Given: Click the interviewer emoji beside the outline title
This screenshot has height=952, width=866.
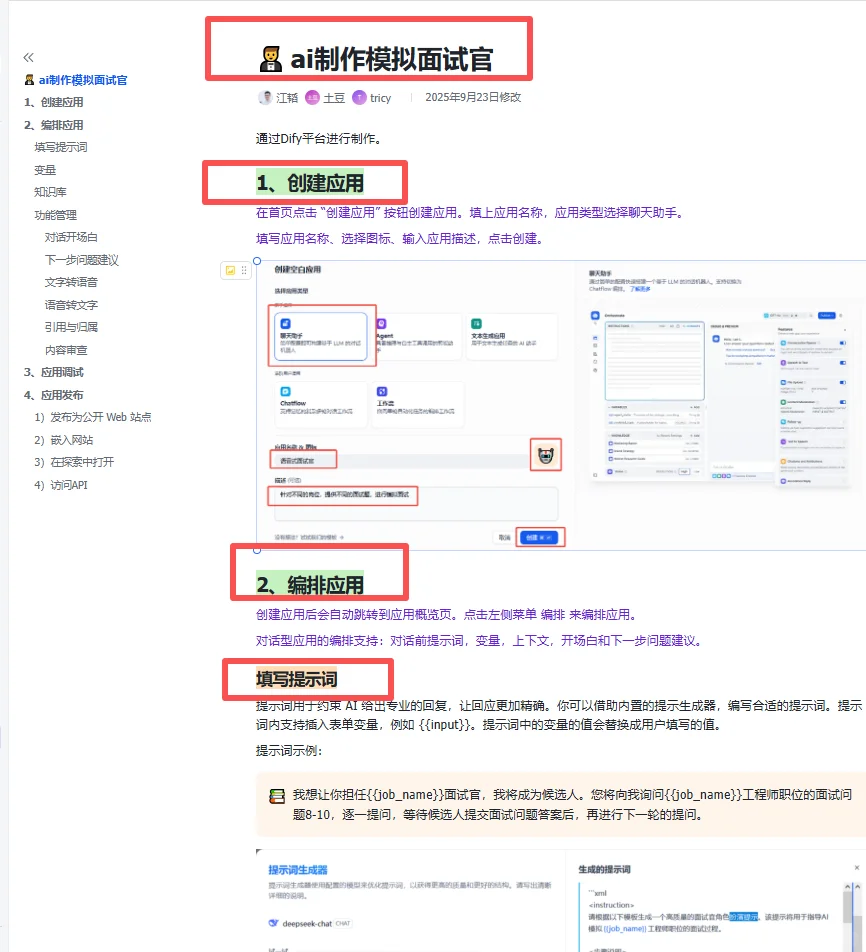Looking at the screenshot, I should 29,80.
